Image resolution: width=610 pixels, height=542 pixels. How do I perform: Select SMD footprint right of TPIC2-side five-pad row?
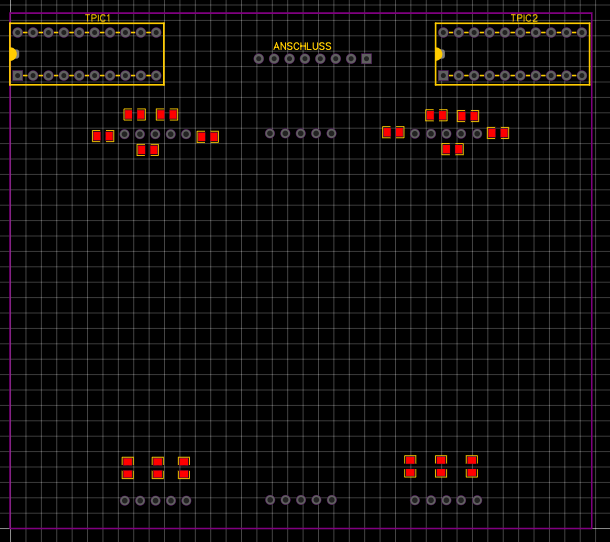pos(498,133)
